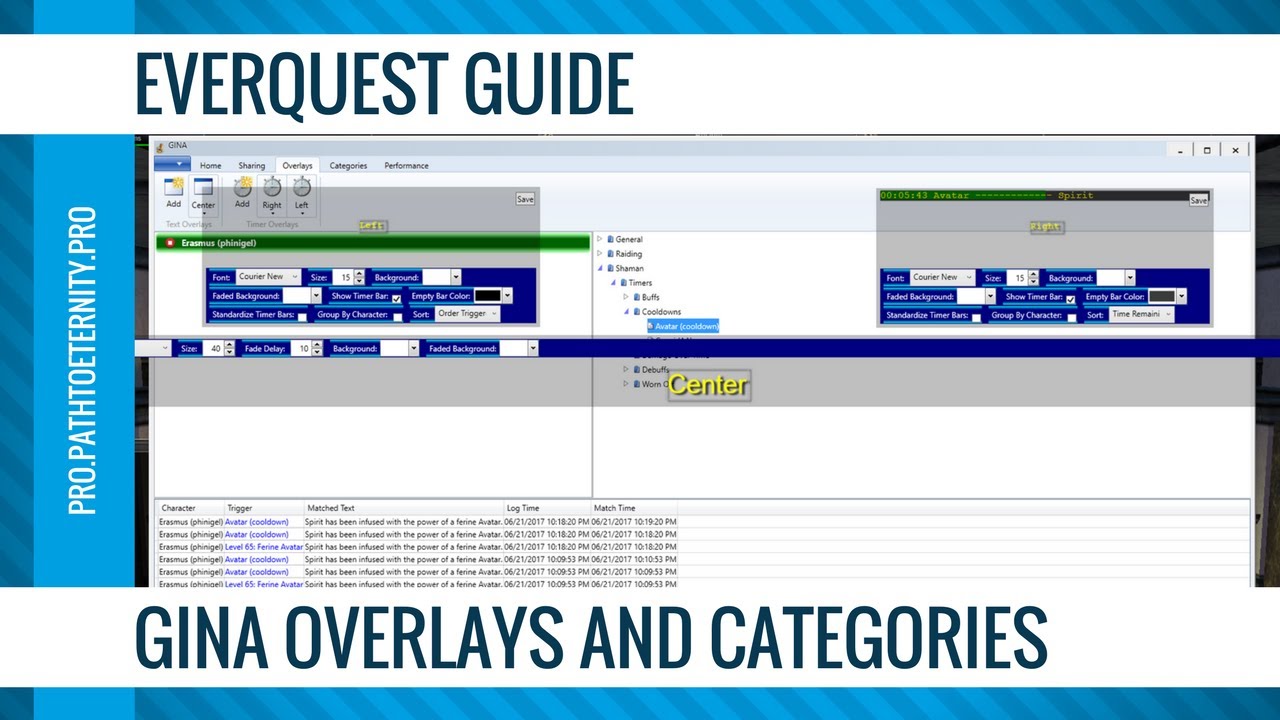This screenshot has height=720, width=1280.
Task: Toggle Standardize Timer Bars in Right overlay
Action: [976, 317]
